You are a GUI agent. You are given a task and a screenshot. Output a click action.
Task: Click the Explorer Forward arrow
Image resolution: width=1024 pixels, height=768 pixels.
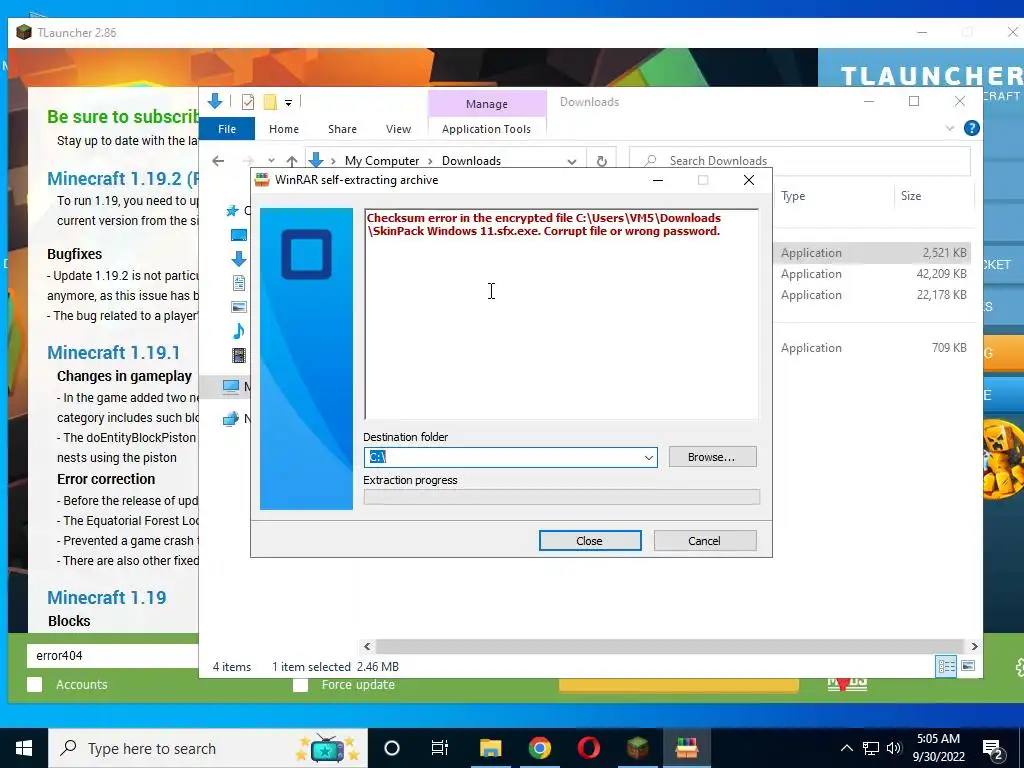pyautogui.click(x=248, y=161)
